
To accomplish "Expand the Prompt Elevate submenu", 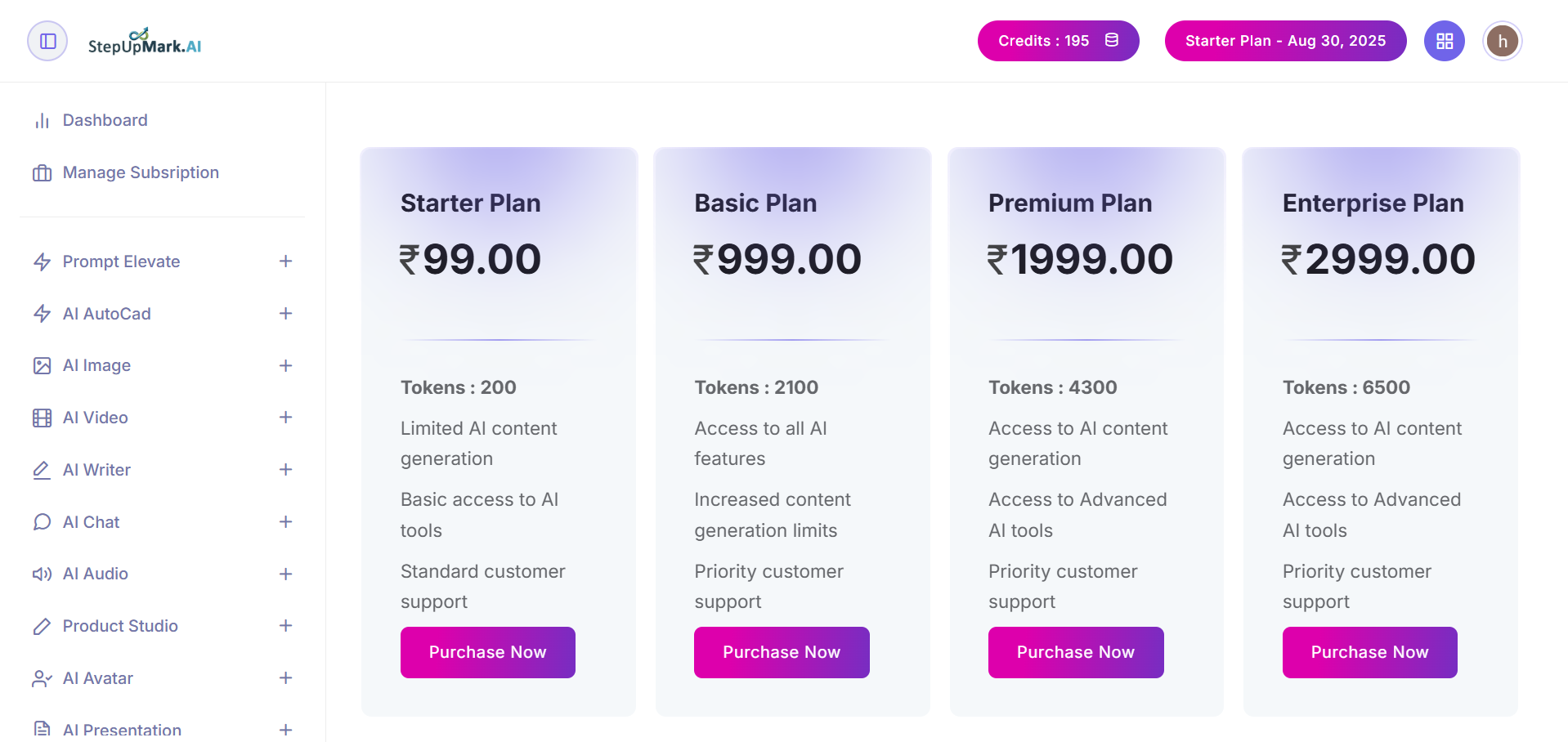I will pos(285,261).
